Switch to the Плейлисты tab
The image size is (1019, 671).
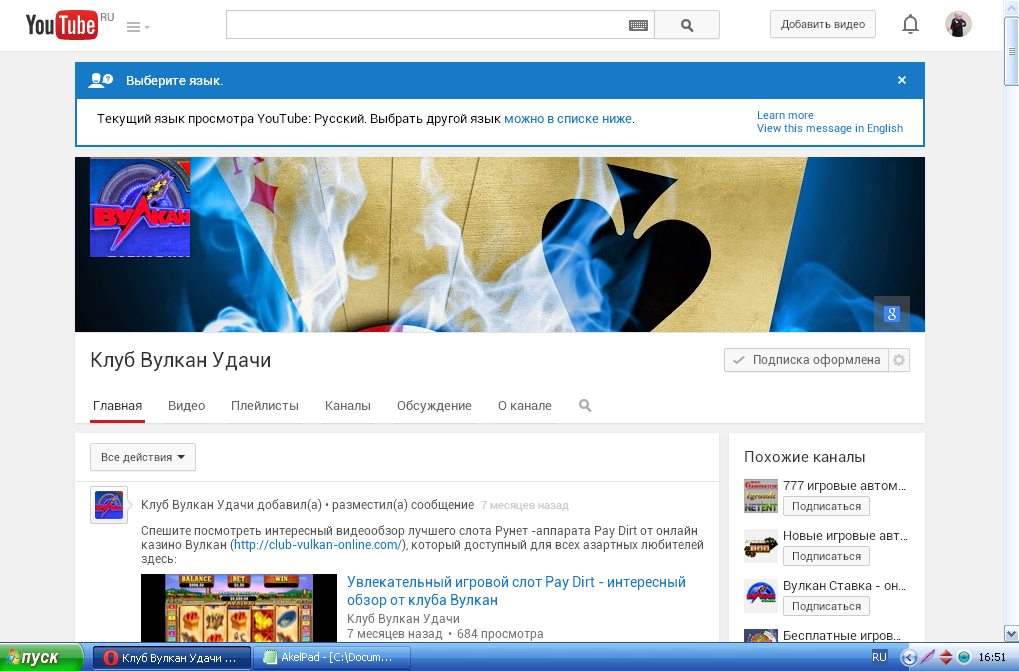point(264,406)
